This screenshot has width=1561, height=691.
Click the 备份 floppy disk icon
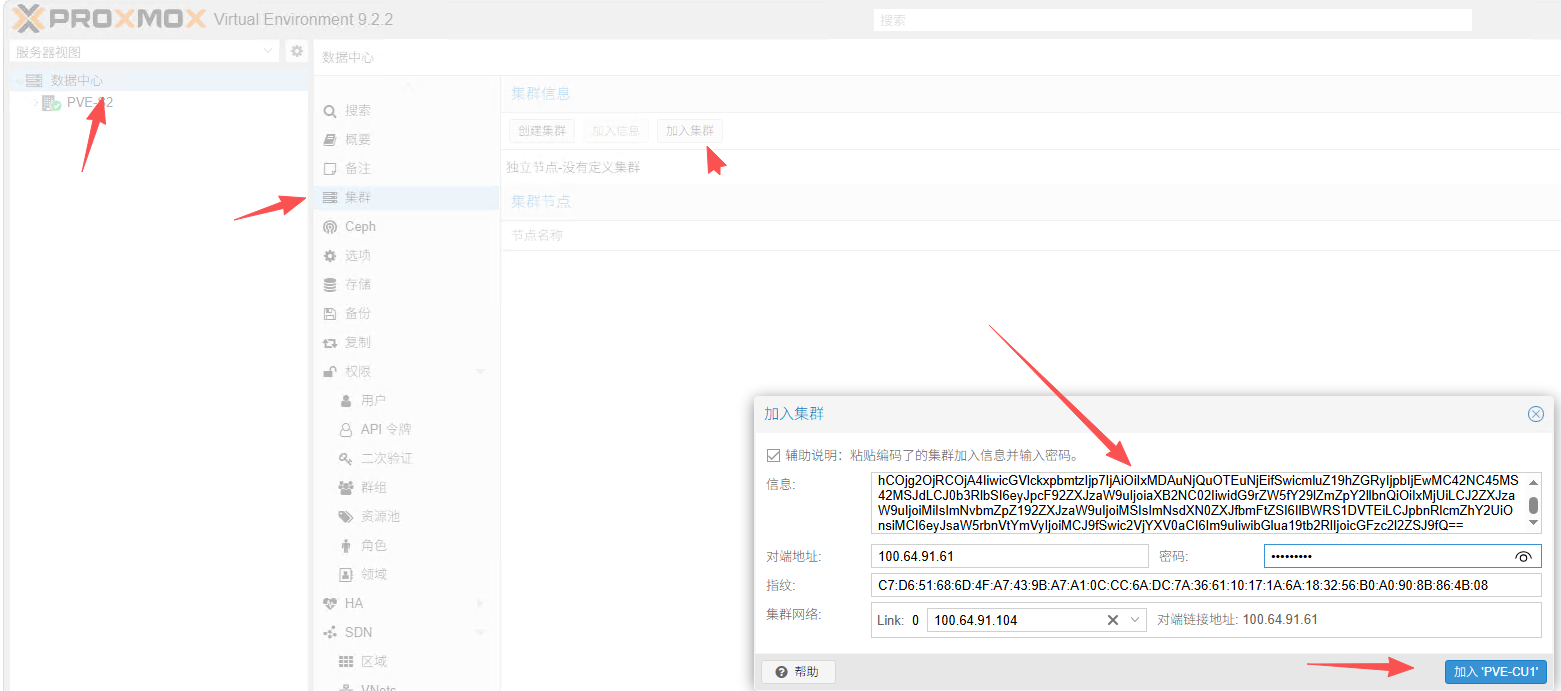coord(330,314)
